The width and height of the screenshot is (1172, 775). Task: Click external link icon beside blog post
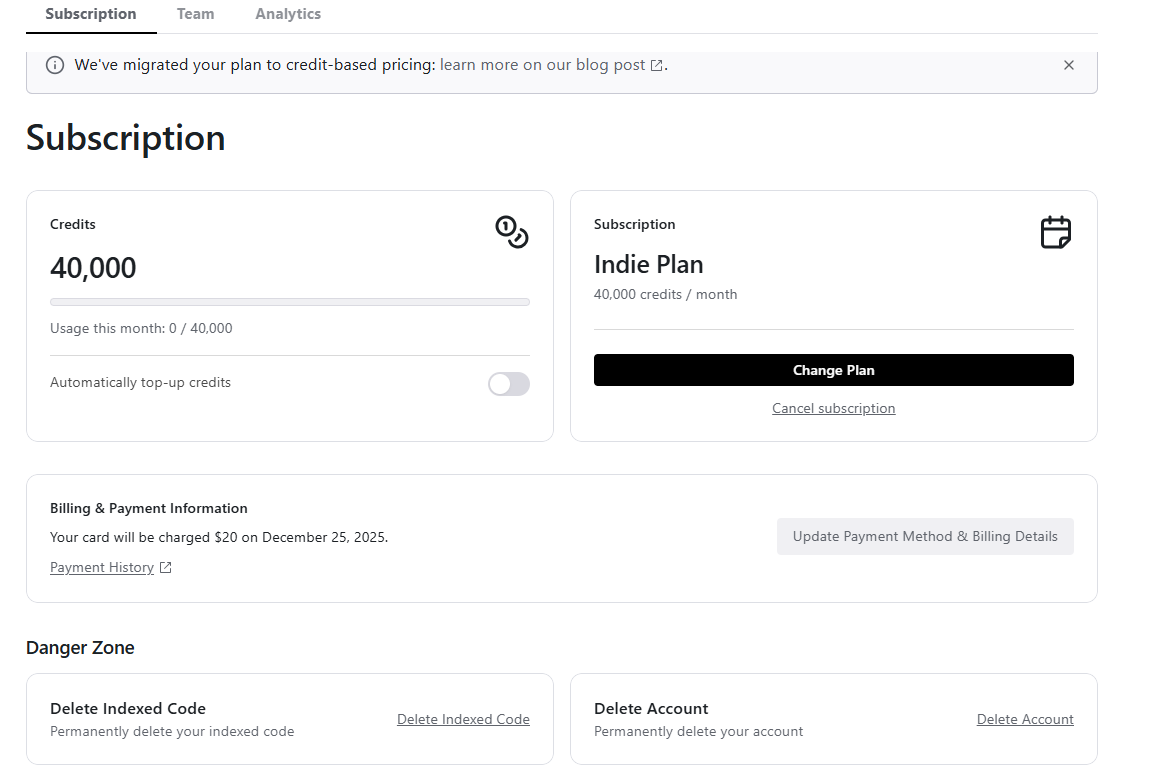pos(656,66)
